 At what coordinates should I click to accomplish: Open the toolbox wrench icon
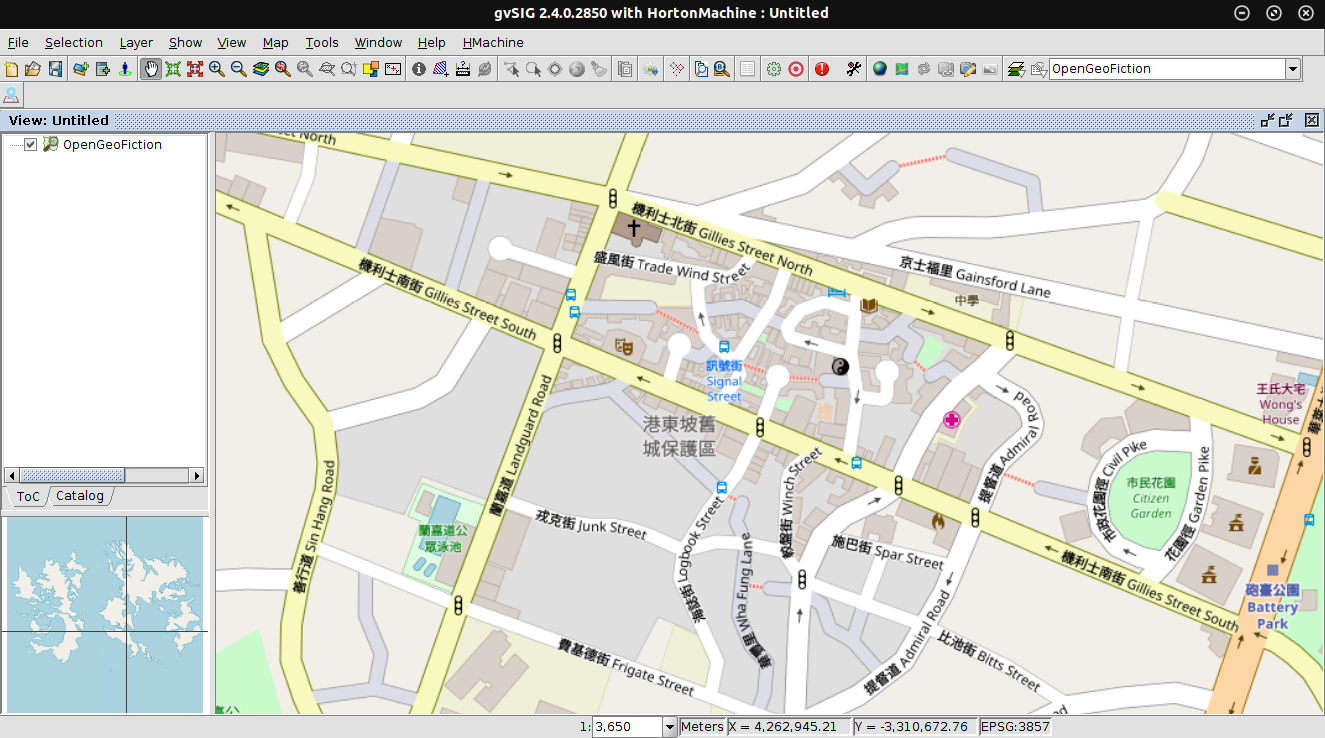tap(853, 69)
